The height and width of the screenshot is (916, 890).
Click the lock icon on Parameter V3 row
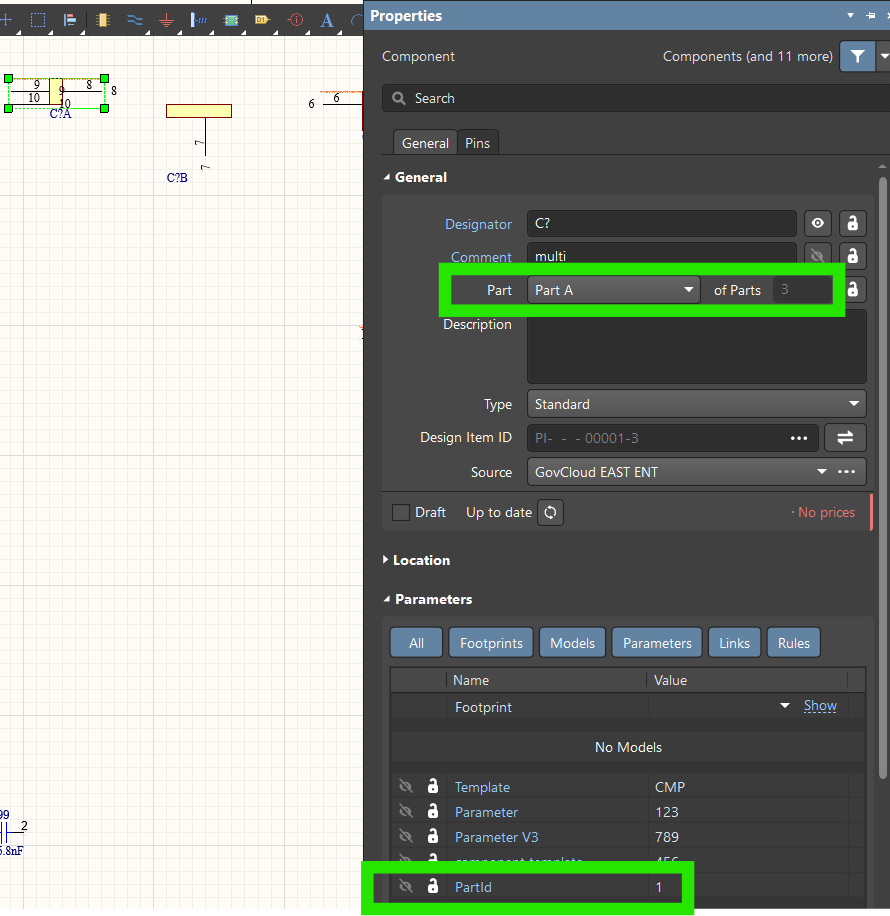click(x=432, y=836)
